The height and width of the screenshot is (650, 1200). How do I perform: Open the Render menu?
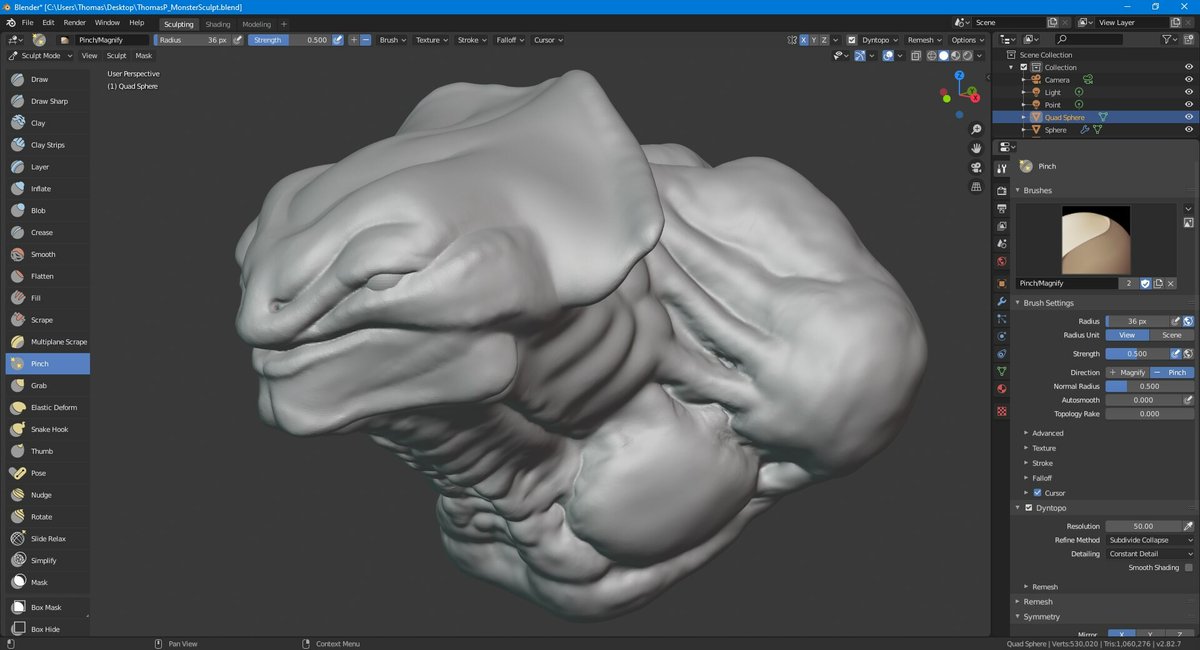(74, 22)
